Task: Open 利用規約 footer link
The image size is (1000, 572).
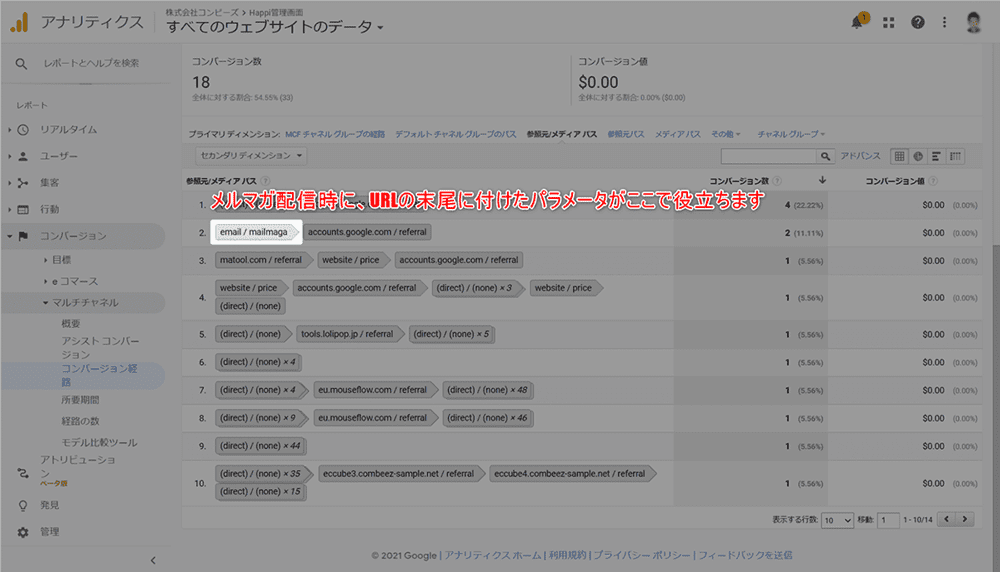Action: tap(567, 555)
